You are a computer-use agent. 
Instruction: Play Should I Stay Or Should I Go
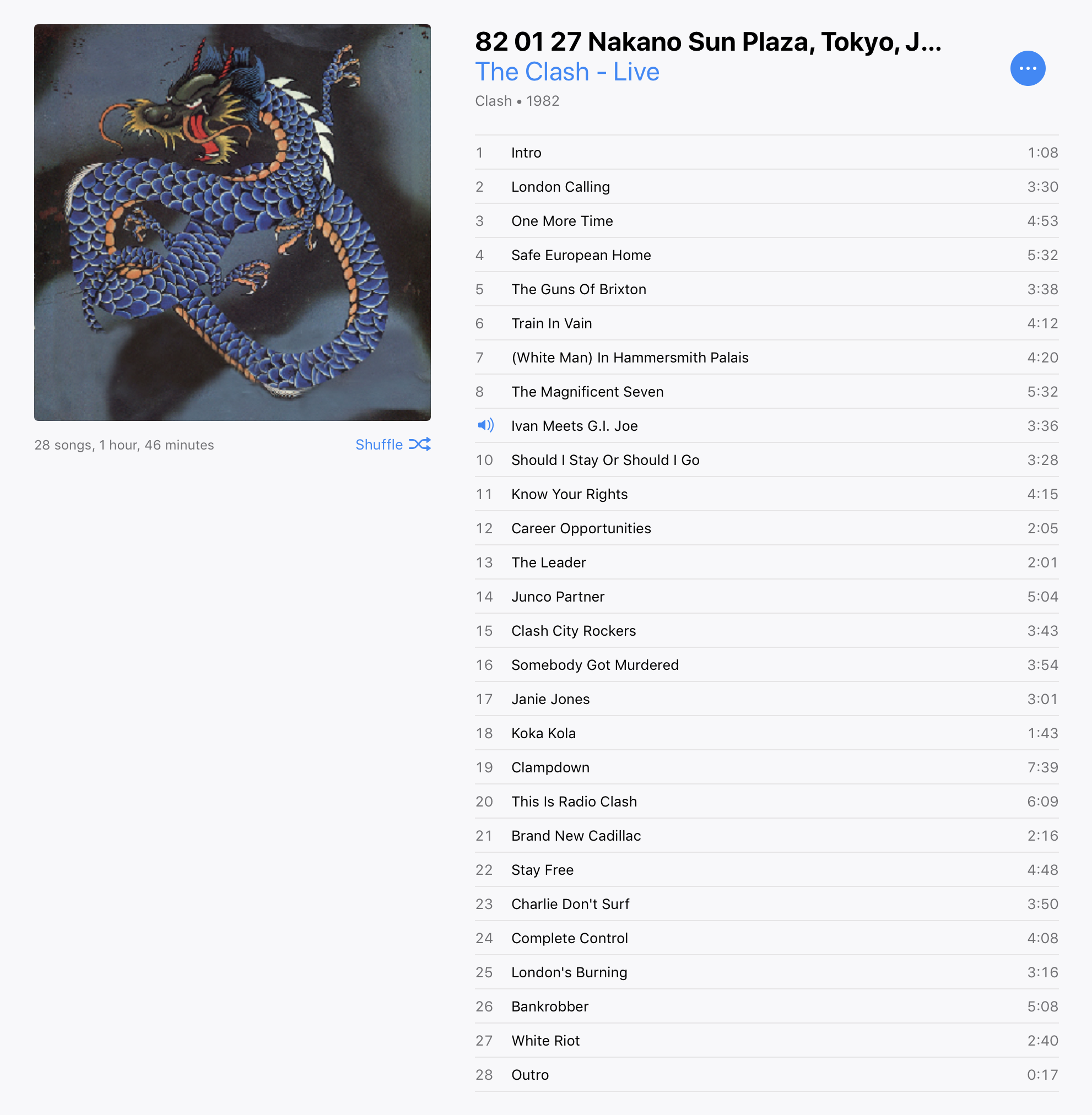click(x=766, y=459)
